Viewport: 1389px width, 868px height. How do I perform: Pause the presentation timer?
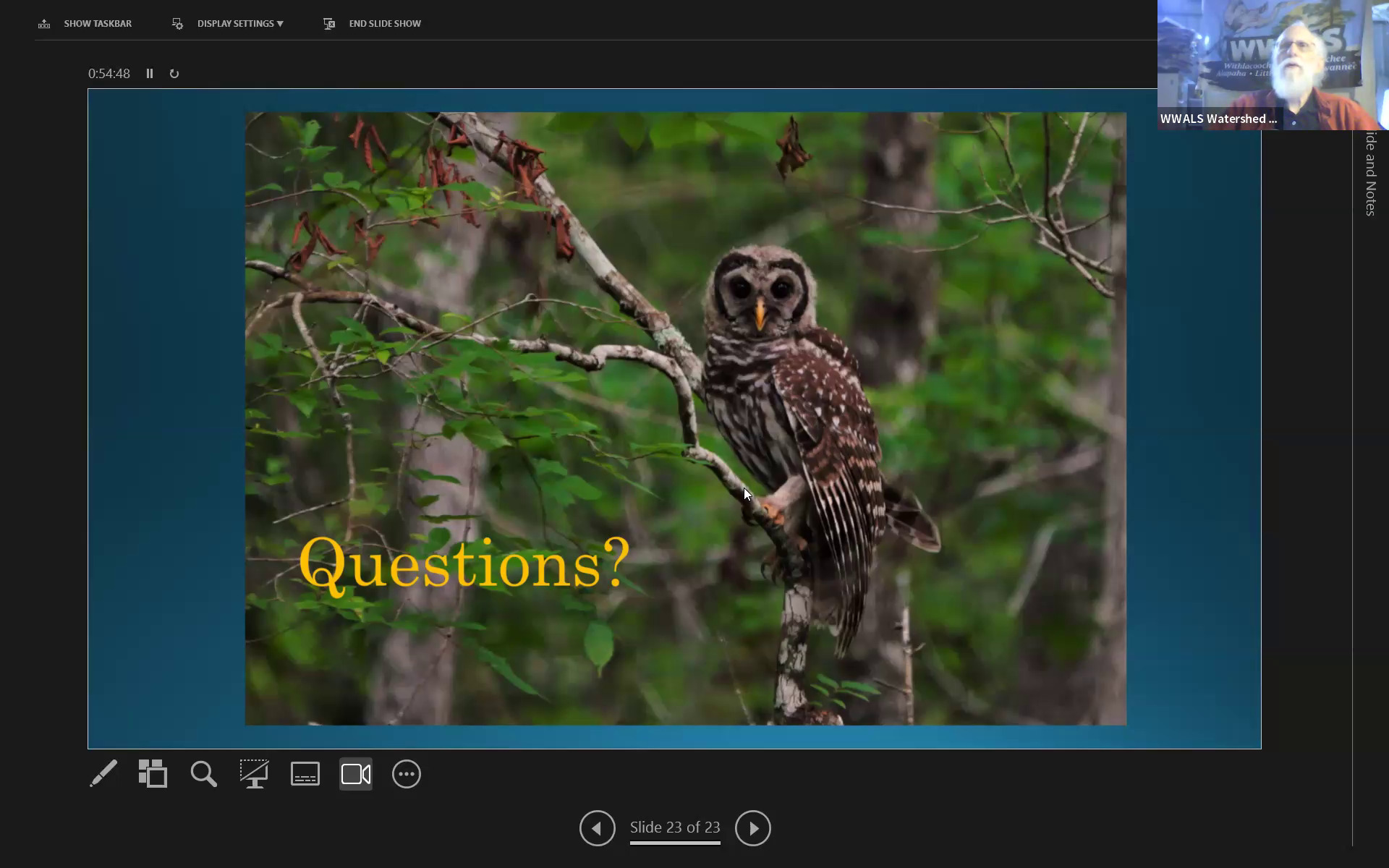(150, 74)
